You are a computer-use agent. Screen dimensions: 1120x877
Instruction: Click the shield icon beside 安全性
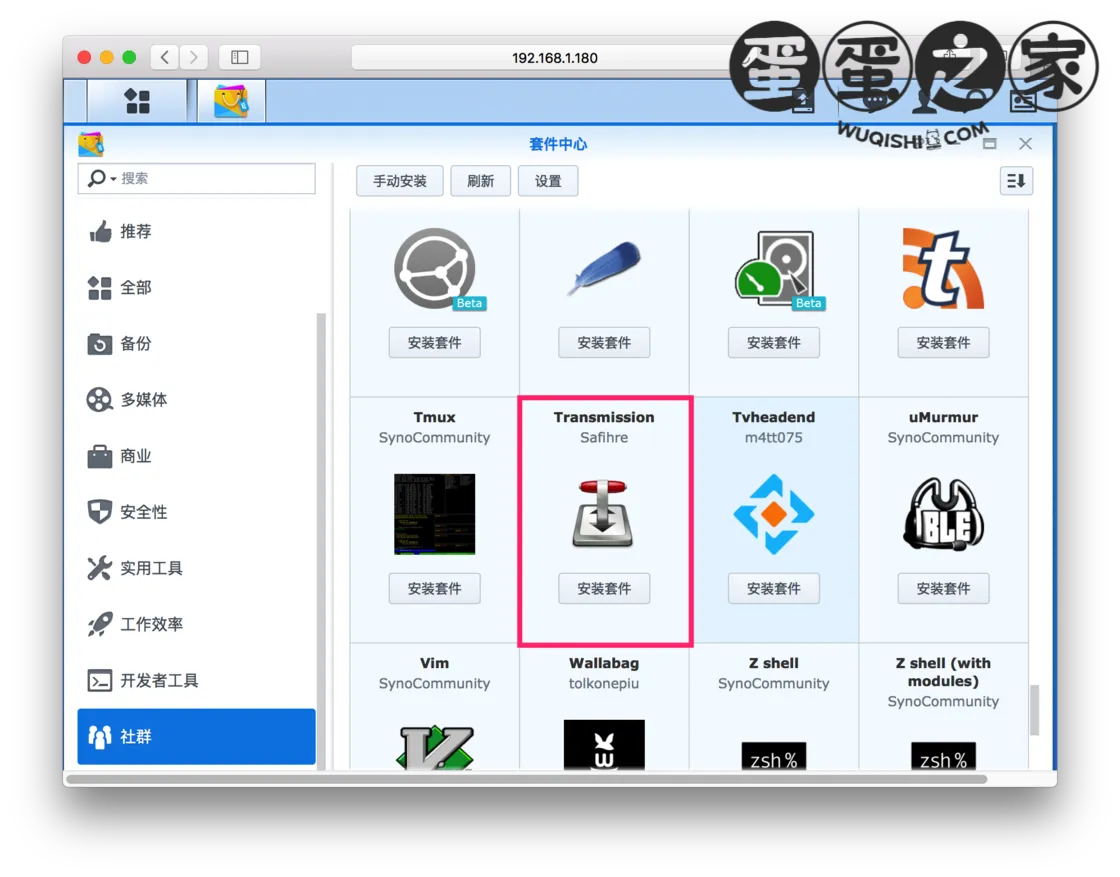click(99, 512)
